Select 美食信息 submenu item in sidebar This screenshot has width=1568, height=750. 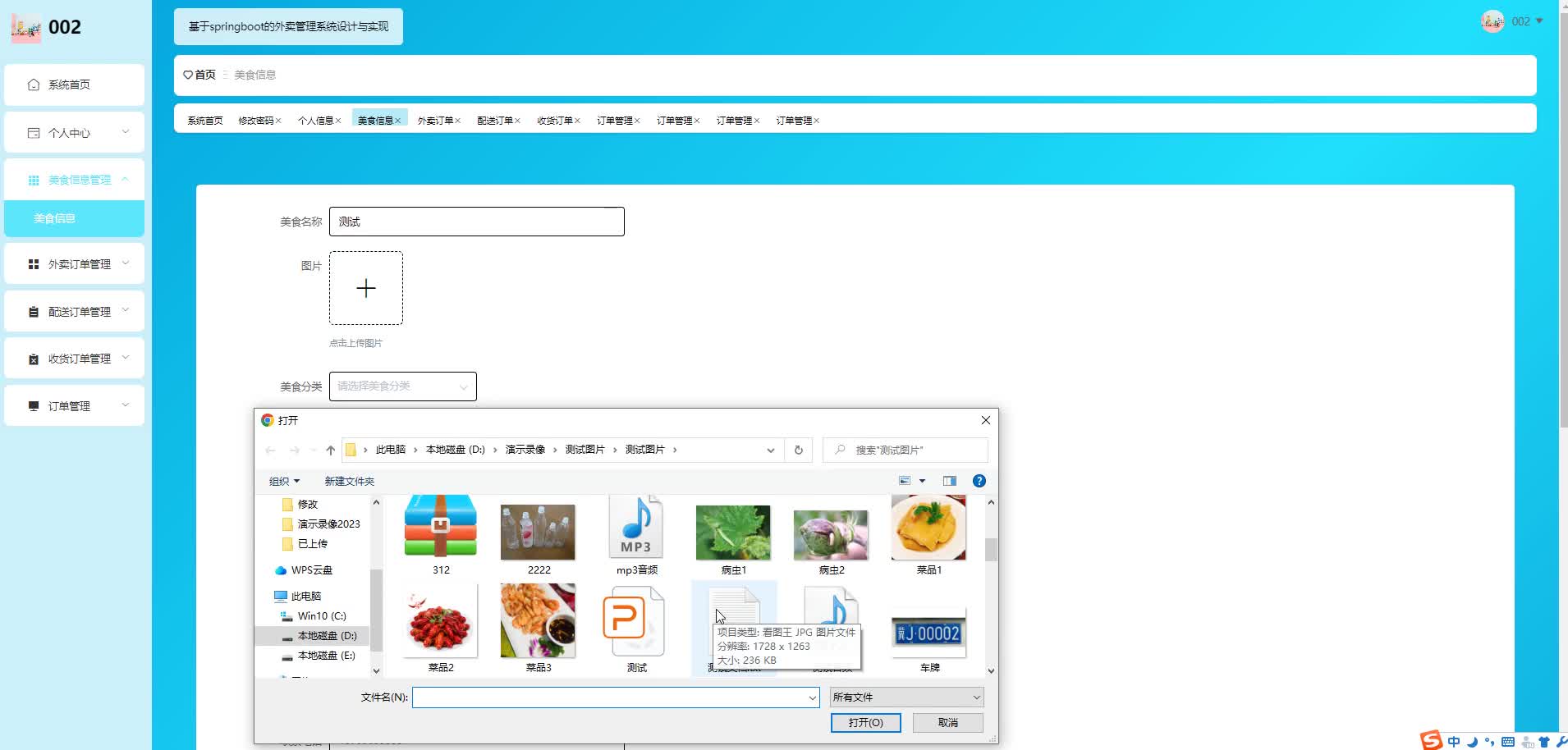pos(74,218)
